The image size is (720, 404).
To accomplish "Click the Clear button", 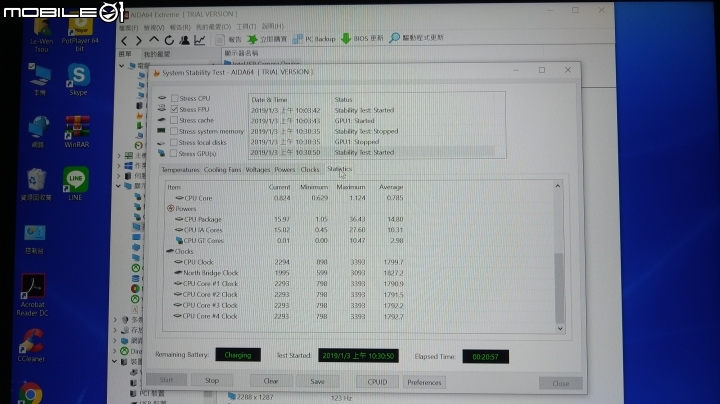I will 271,381.
